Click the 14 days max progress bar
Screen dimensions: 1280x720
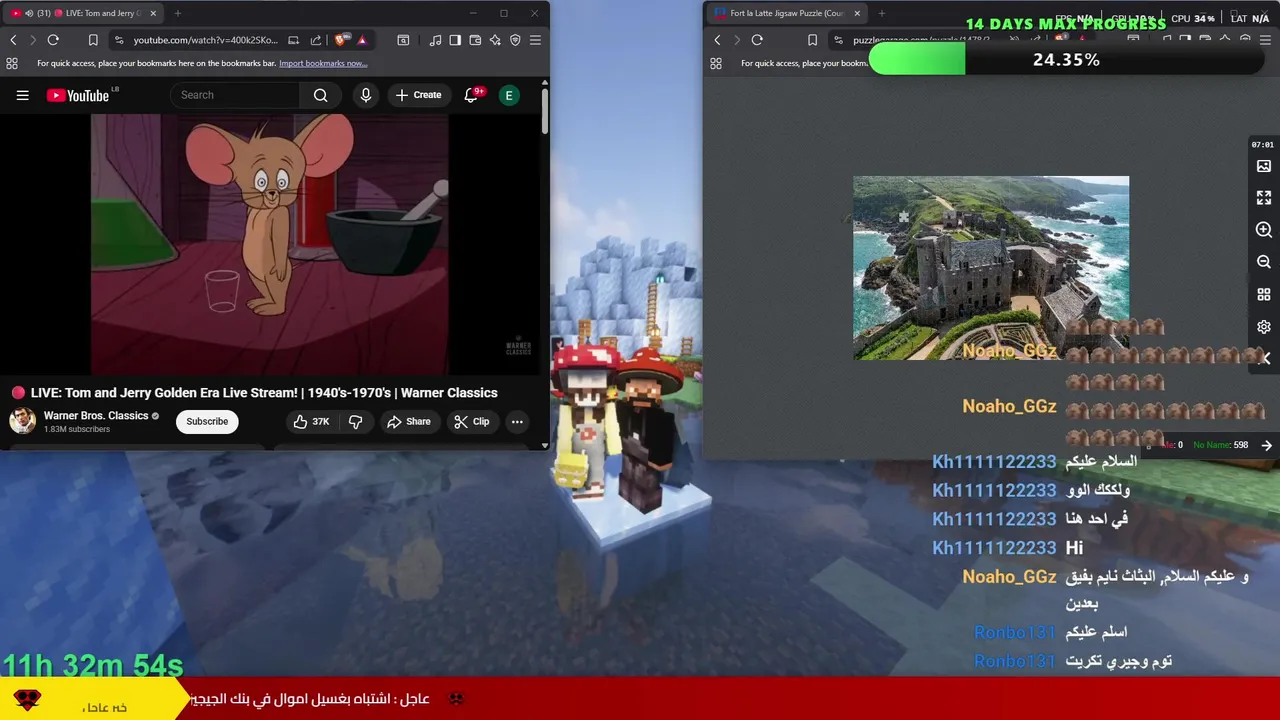point(1067,60)
